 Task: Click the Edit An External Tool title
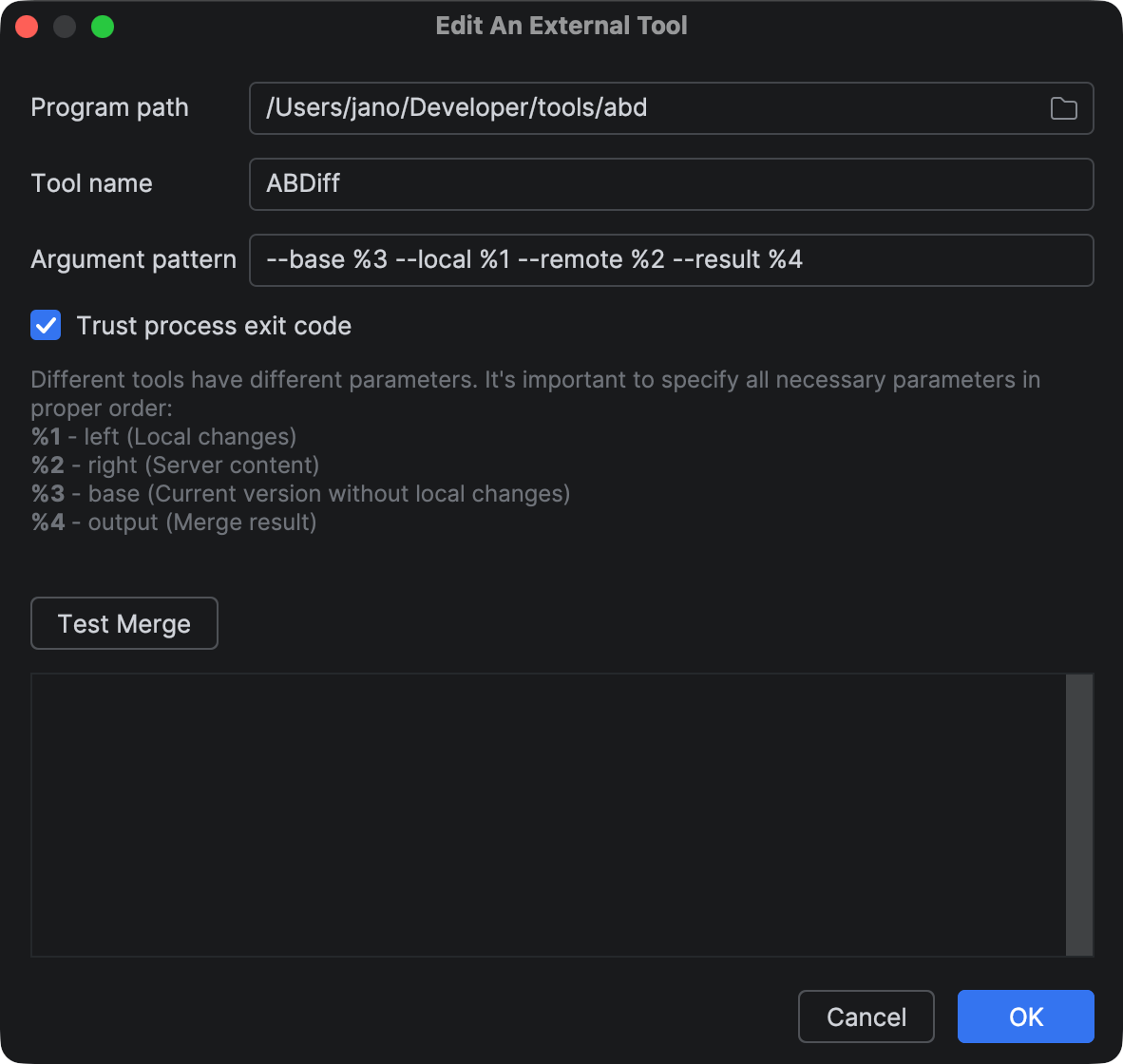click(561, 26)
